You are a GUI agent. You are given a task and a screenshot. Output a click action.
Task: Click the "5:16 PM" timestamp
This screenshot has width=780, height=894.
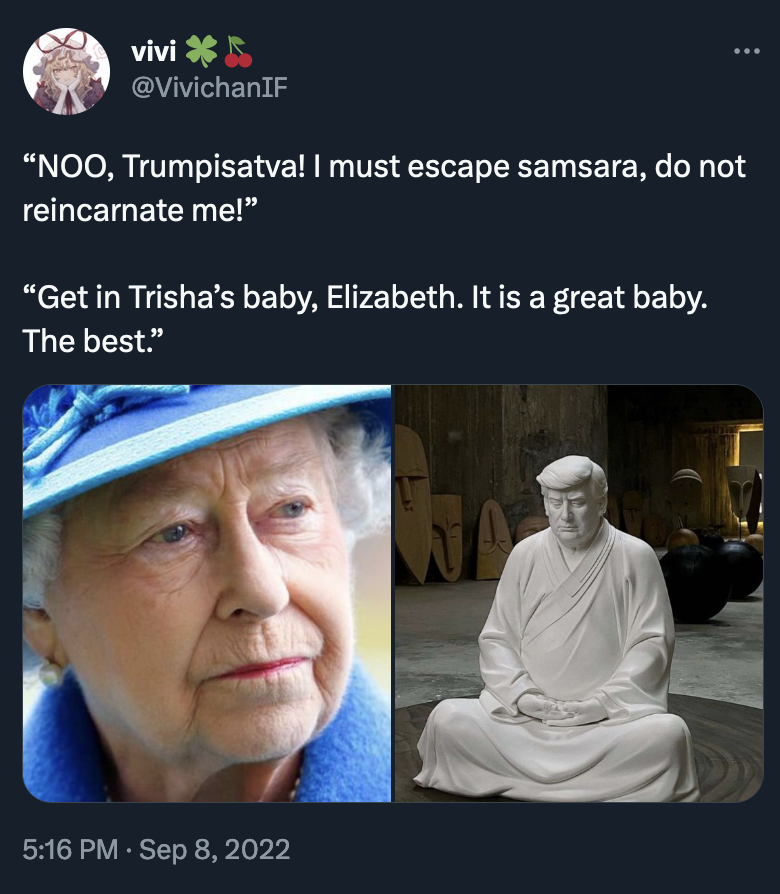(68, 850)
